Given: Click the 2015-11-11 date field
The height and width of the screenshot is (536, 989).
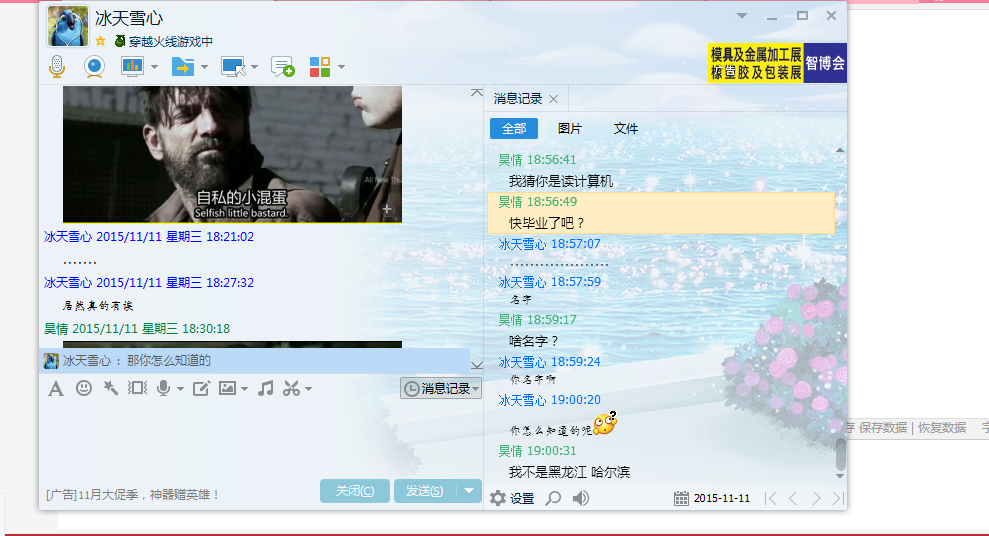Looking at the screenshot, I should click(x=722, y=498).
